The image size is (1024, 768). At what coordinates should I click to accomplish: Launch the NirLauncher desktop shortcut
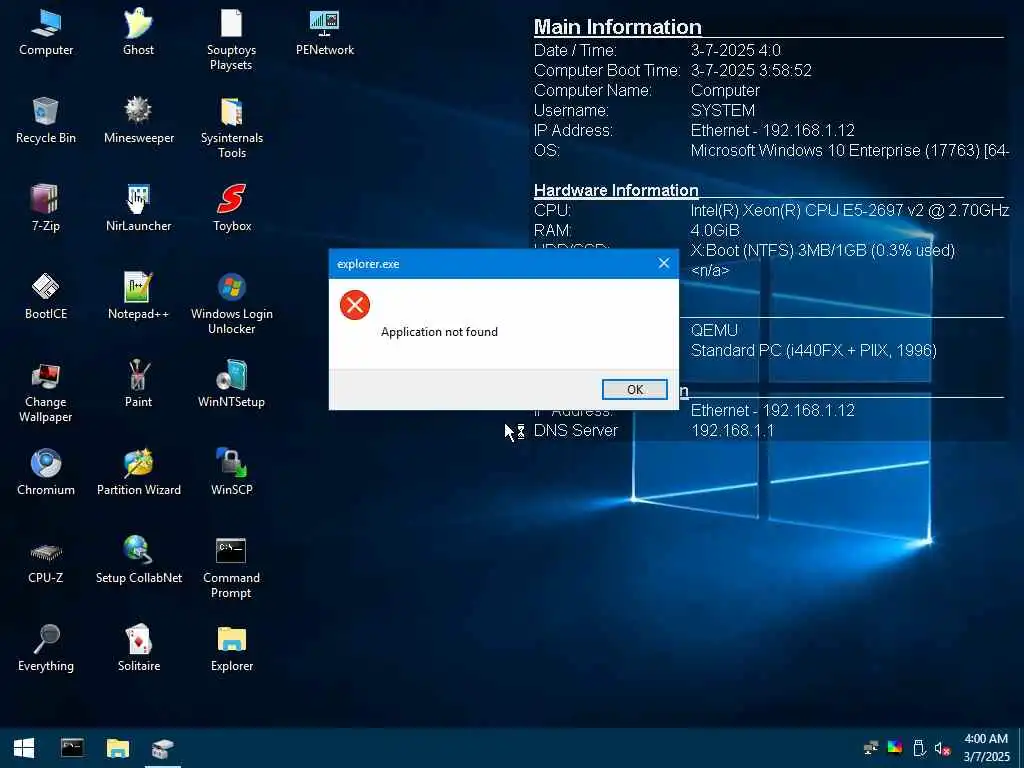138,208
